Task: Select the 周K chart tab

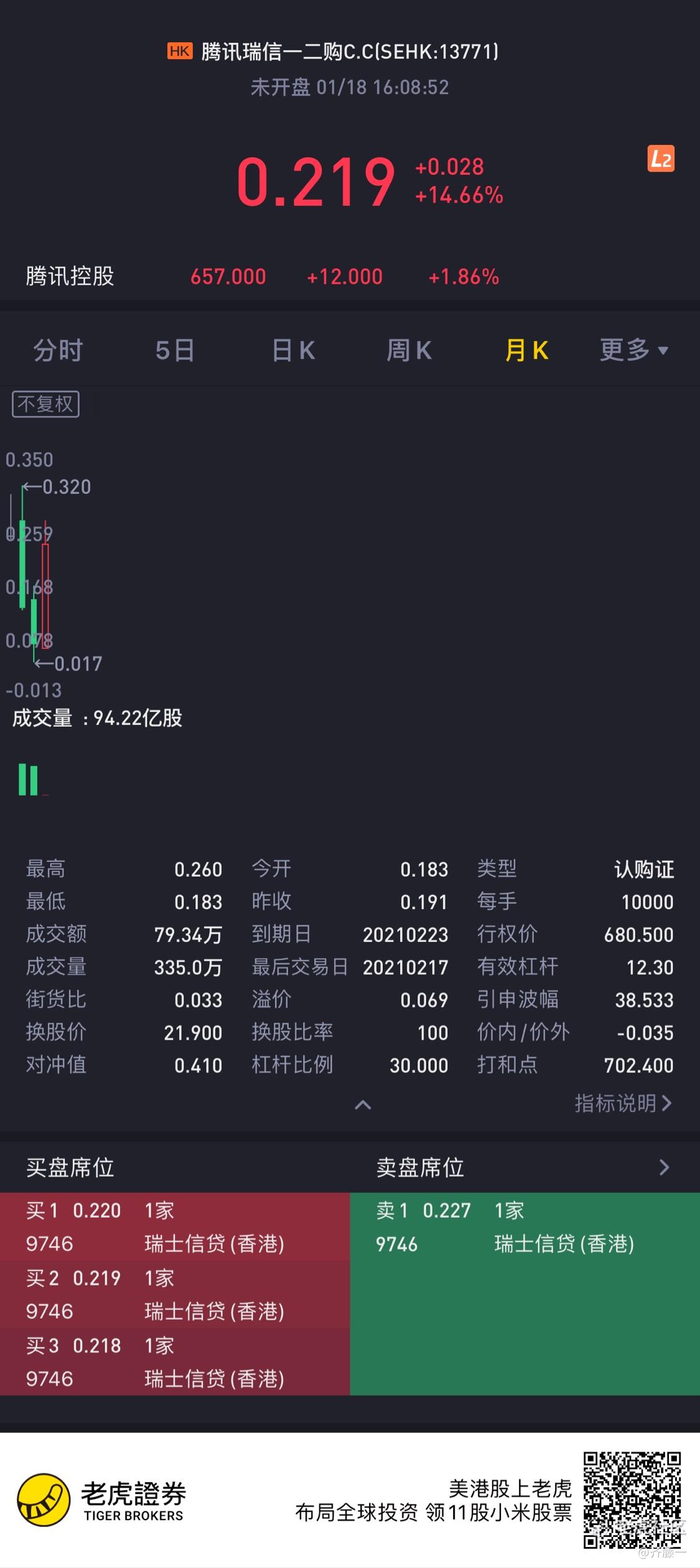Action: point(409,350)
